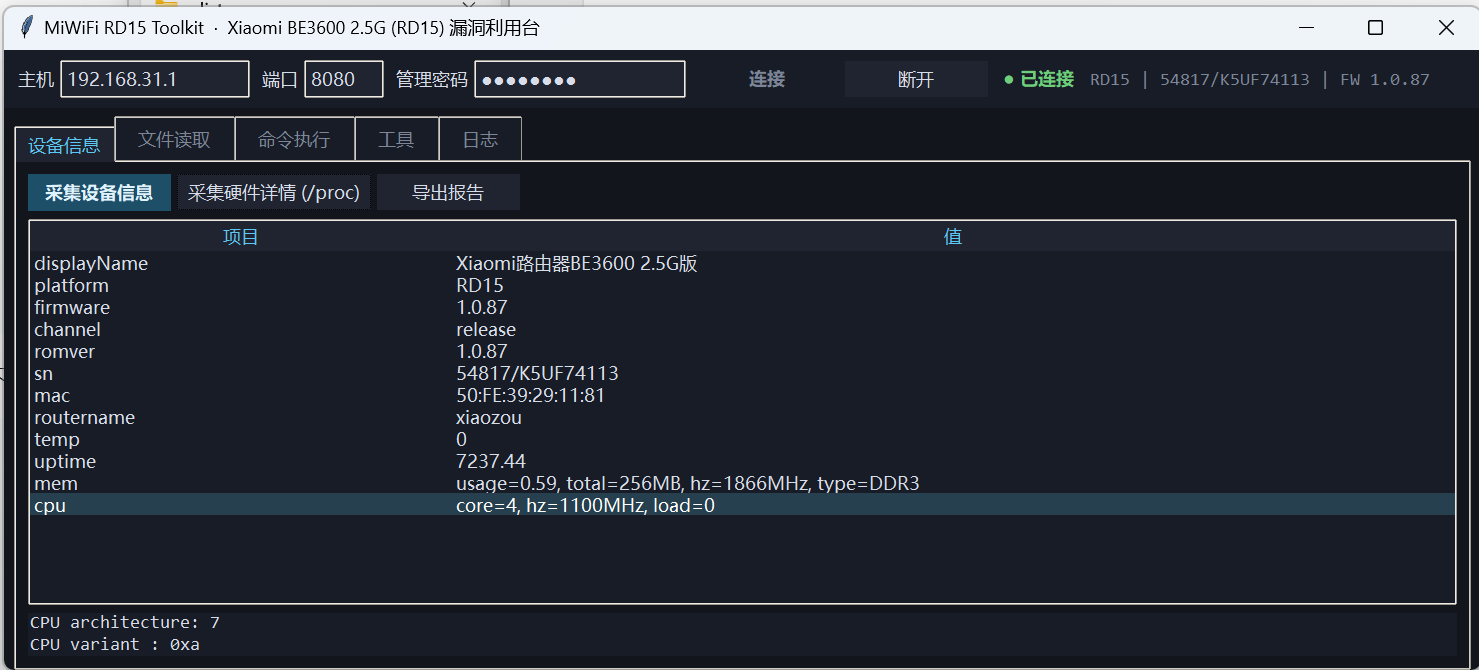The height and width of the screenshot is (670, 1479).
Task: Focus the admin password field
Action: [x=580, y=79]
